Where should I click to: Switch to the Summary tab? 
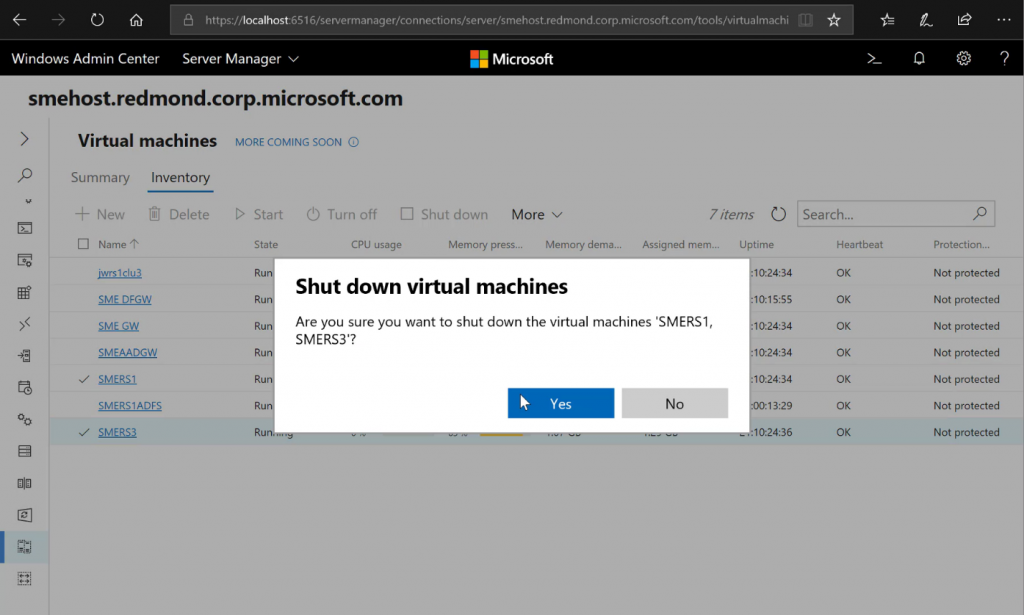[100, 177]
